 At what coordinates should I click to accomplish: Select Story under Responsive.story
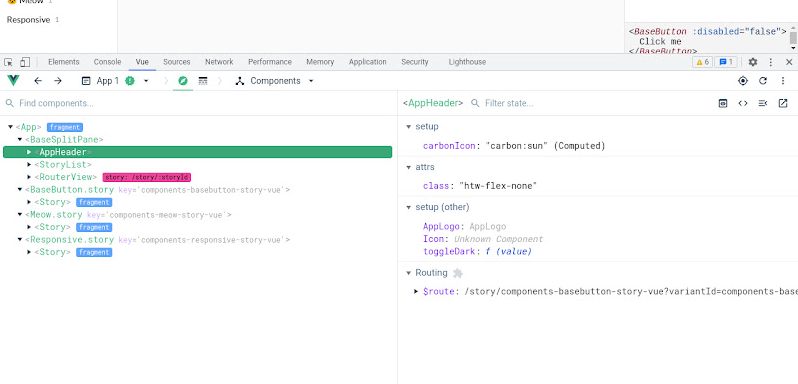pos(52,252)
